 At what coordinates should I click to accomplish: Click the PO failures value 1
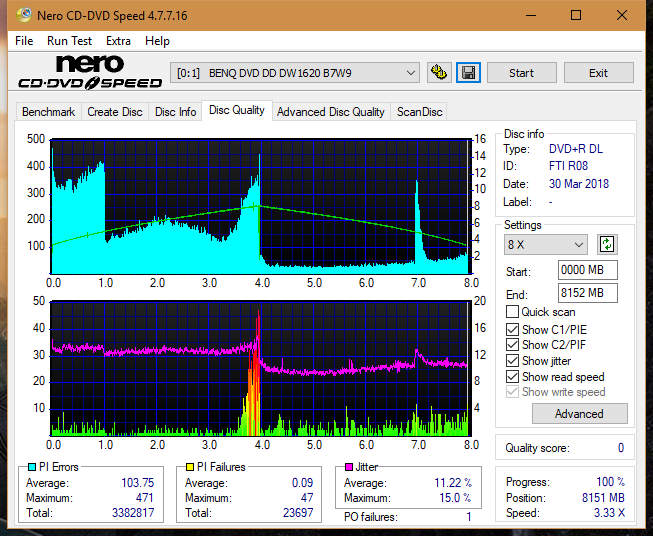tap(469, 517)
